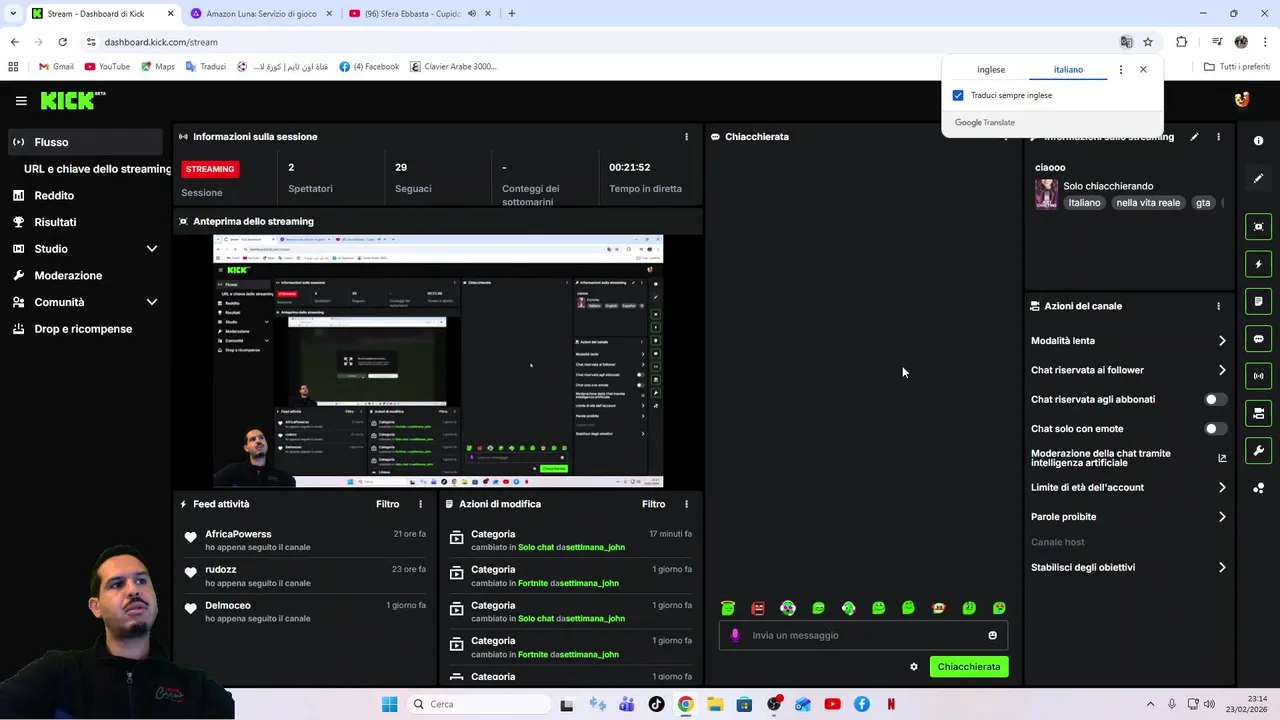1280x720 pixels.
Task: Open the emoji picker smiley in the message box
Action: [x=992, y=635]
